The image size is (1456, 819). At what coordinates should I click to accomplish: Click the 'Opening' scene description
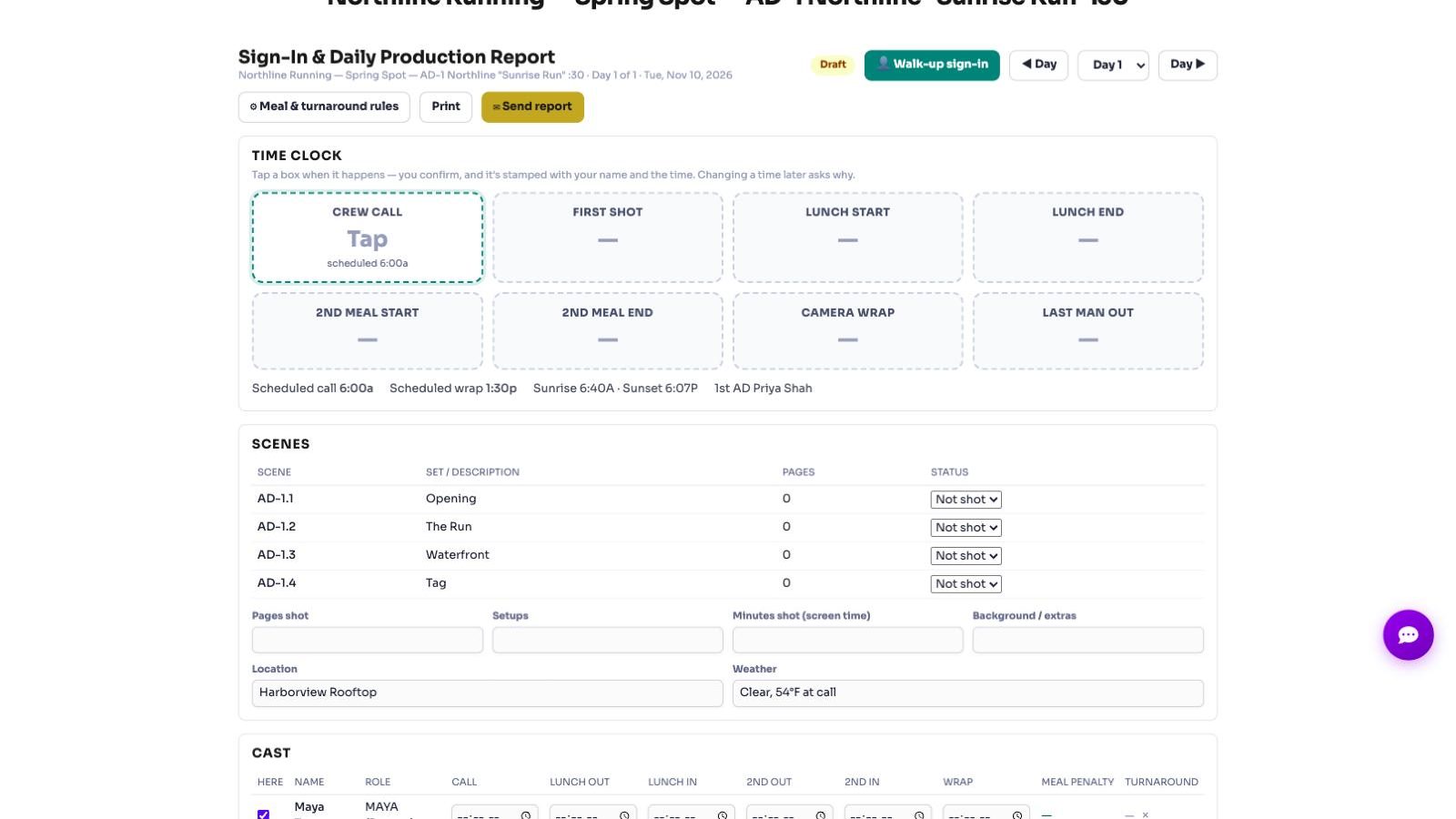click(x=451, y=499)
